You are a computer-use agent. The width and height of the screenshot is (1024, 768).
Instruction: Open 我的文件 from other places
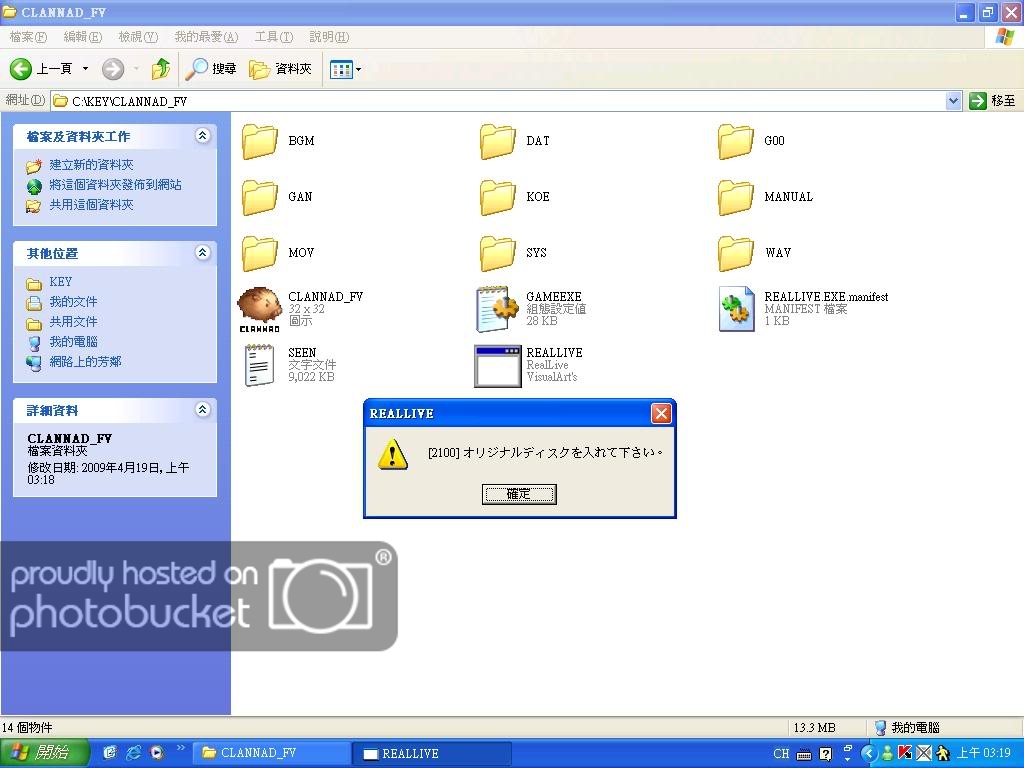pos(72,302)
